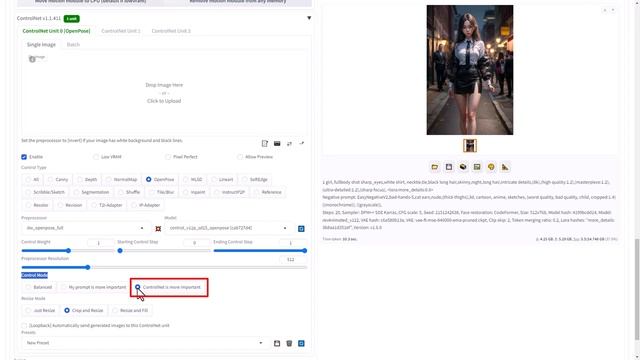Select the Lineart control type

coord(222,180)
